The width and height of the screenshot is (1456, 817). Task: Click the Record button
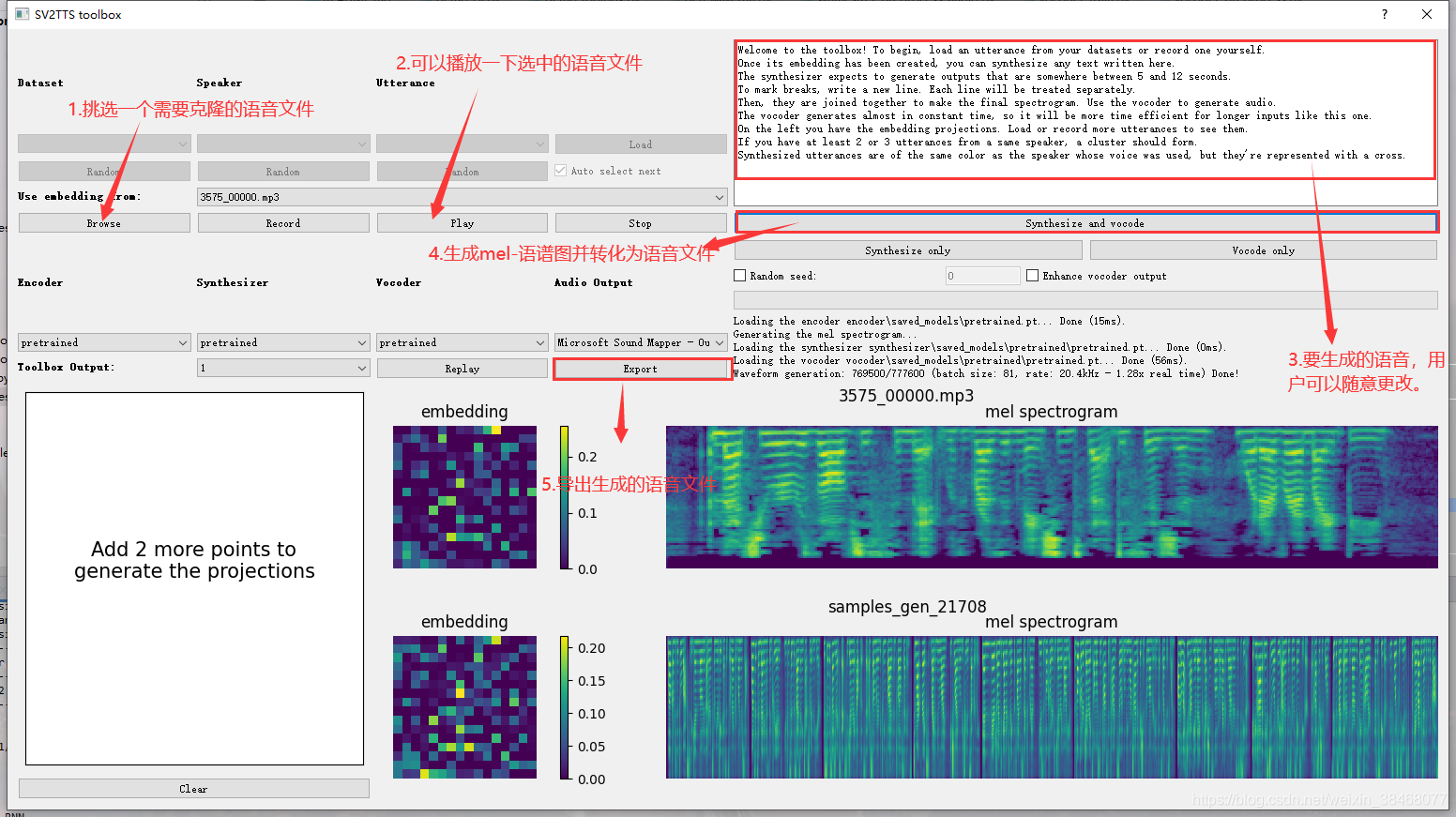(283, 223)
